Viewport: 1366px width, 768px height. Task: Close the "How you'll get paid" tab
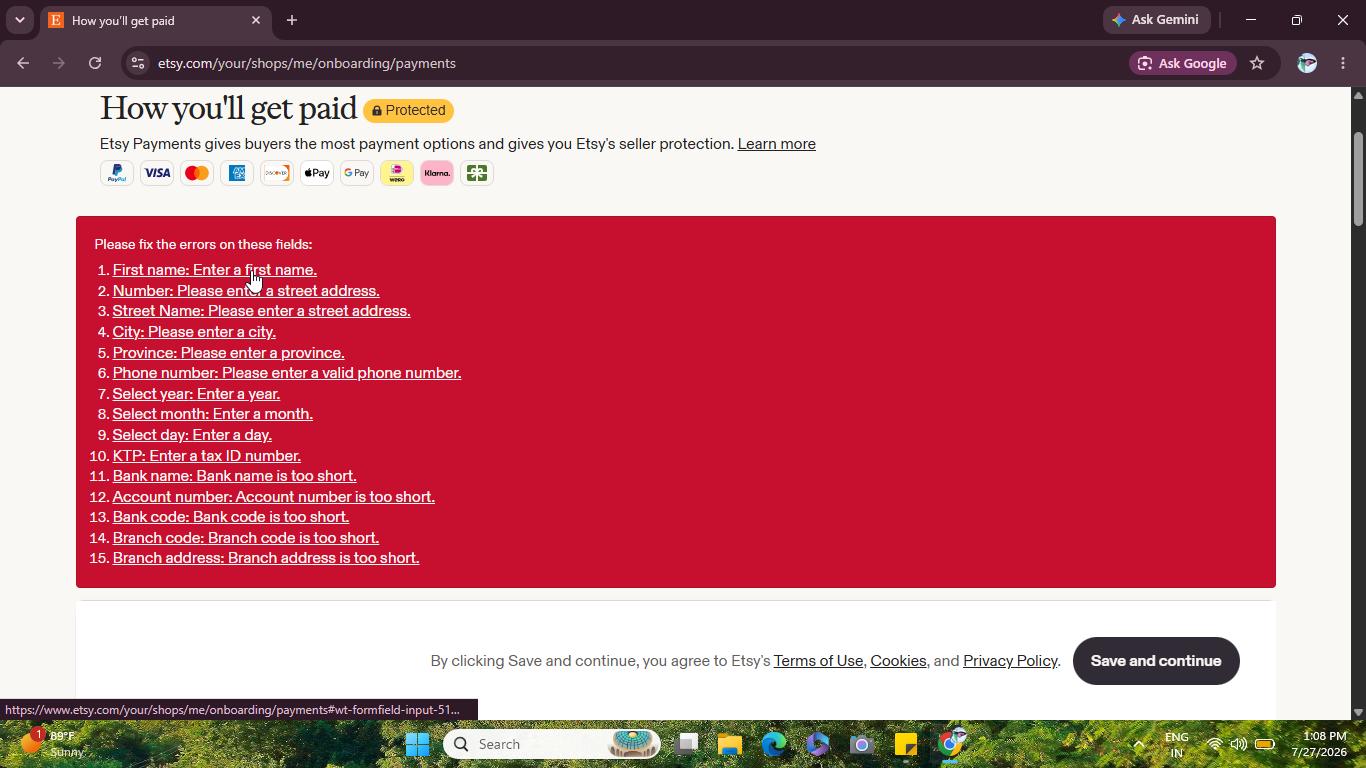(x=255, y=20)
